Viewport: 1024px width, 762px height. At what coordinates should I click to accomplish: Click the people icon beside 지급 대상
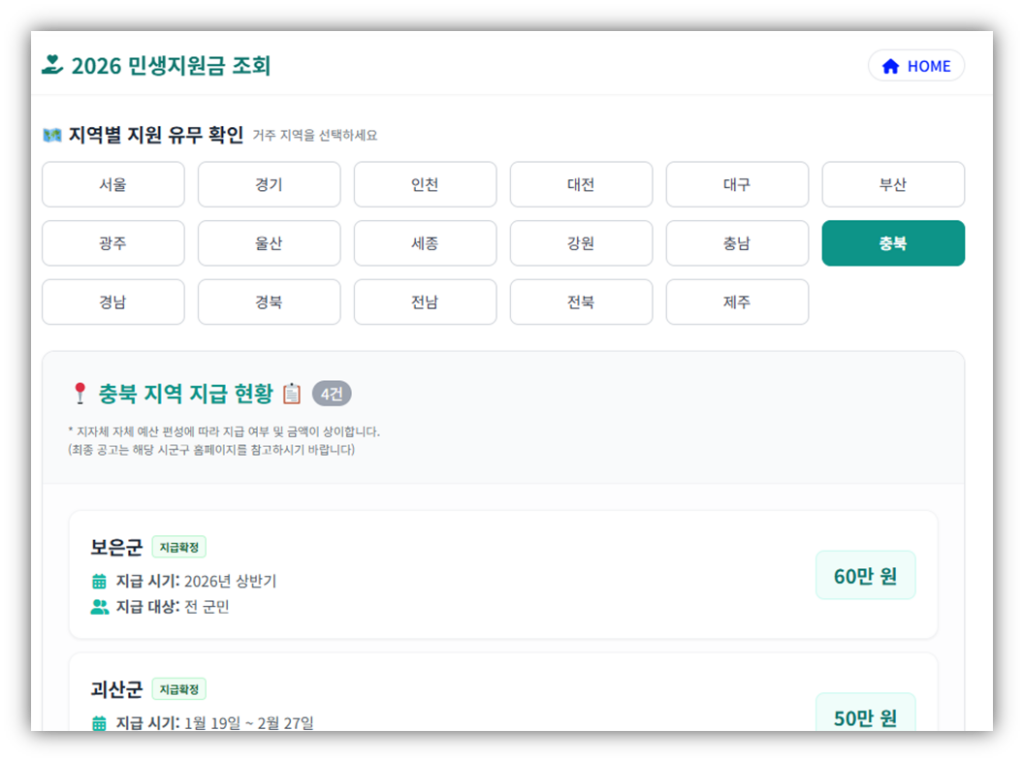pos(99,607)
